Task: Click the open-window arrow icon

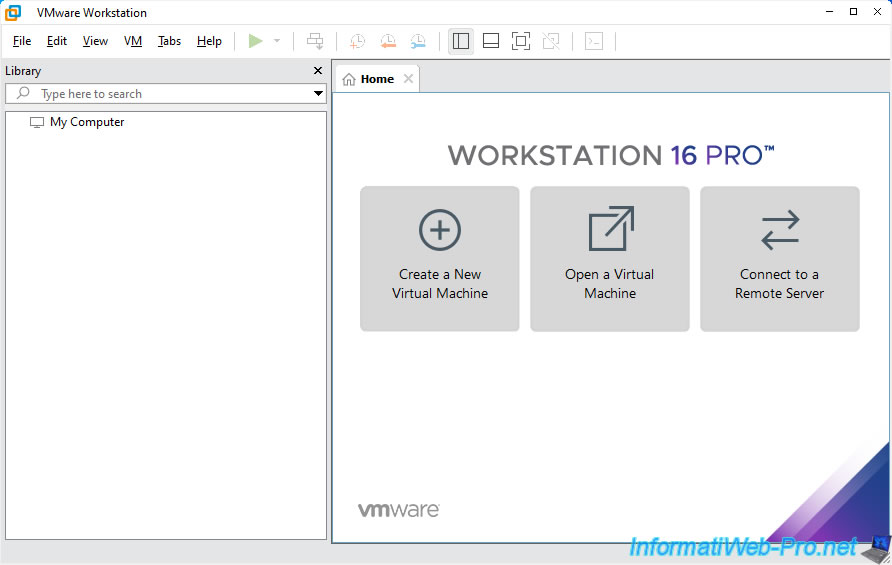Action: tap(611, 229)
